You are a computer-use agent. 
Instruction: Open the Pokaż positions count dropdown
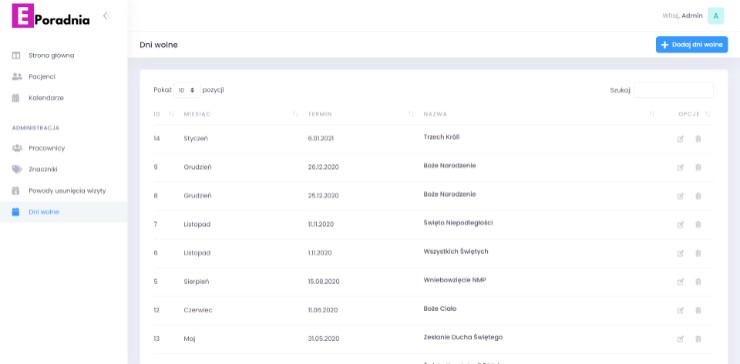pos(187,90)
